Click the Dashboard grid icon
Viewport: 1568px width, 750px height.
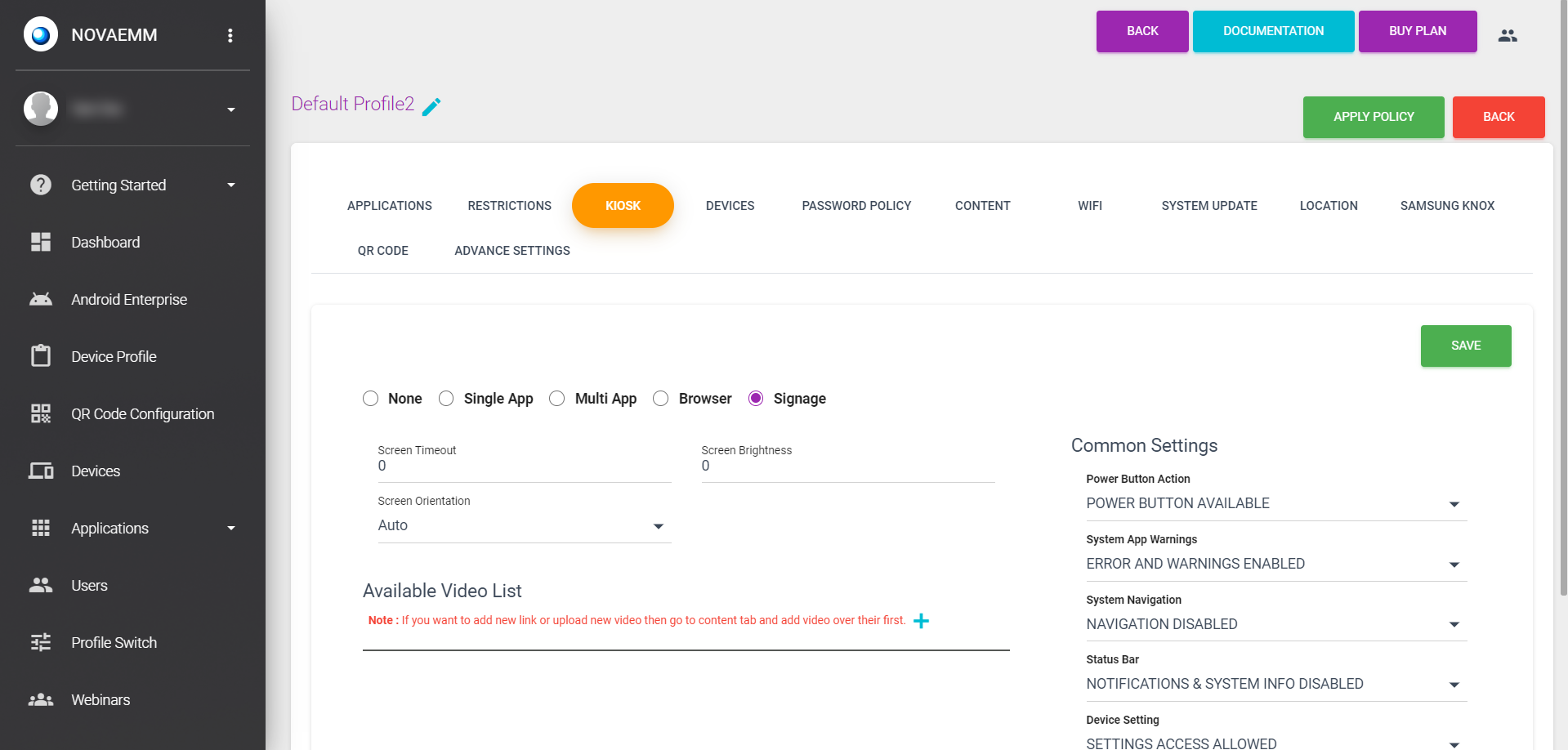pos(41,242)
